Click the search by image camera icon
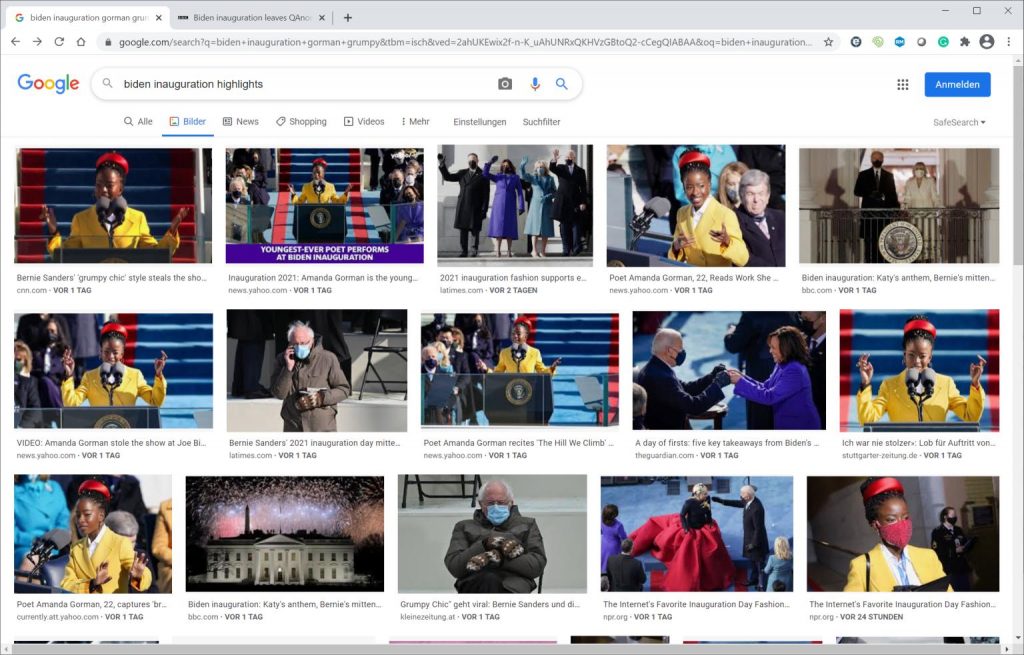This screenshot has width=1024, height=655. [505, 84]
